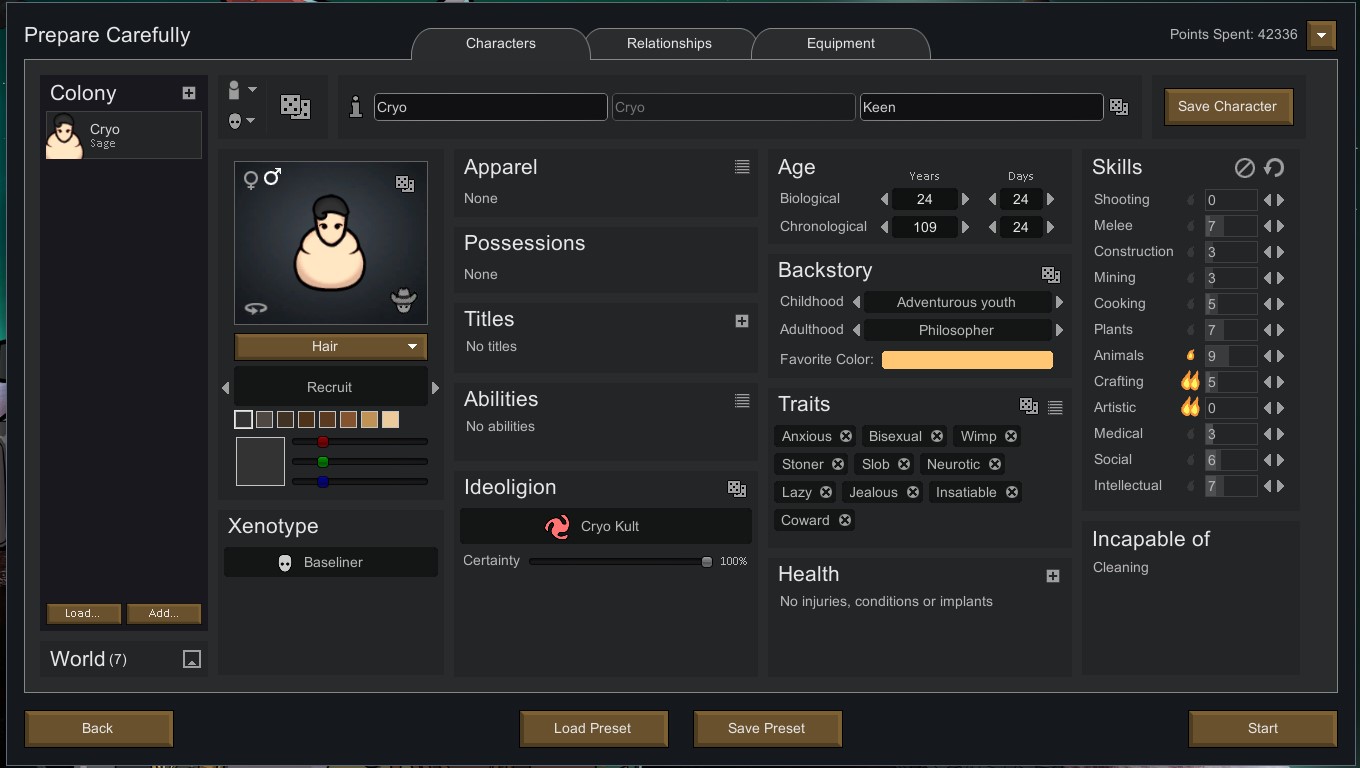Remove the Anxious trait
The image size is (1360, 768).
846,436
